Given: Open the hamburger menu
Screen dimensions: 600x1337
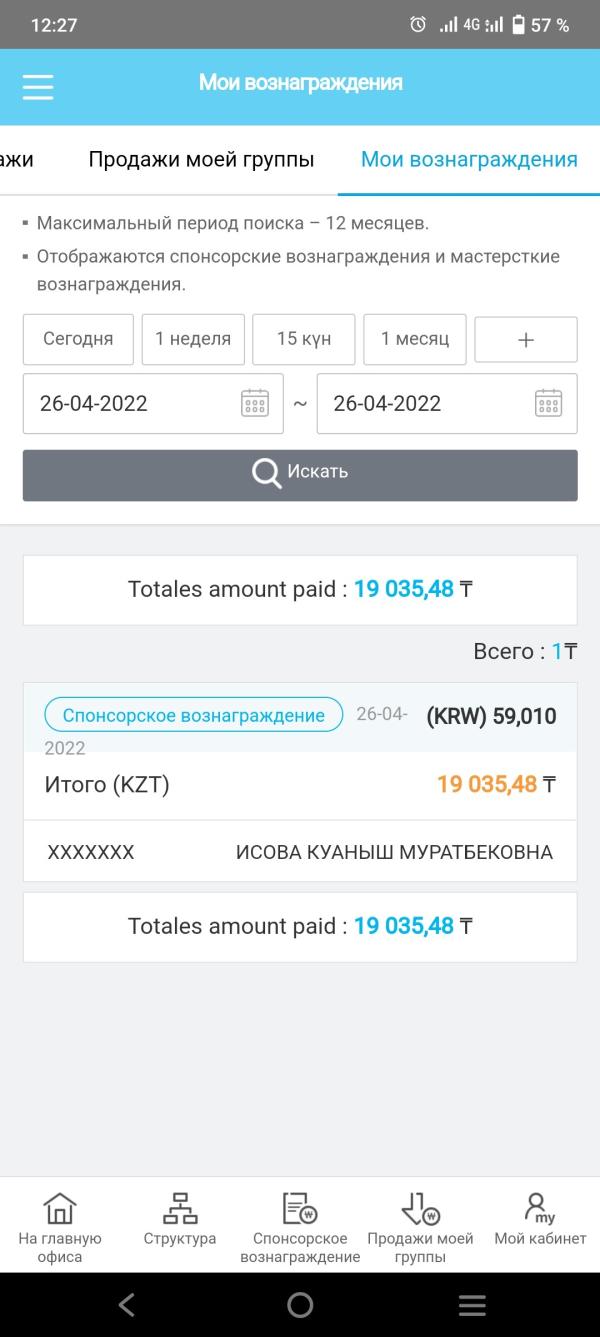Looking at the screenshot, I should 38,87.
